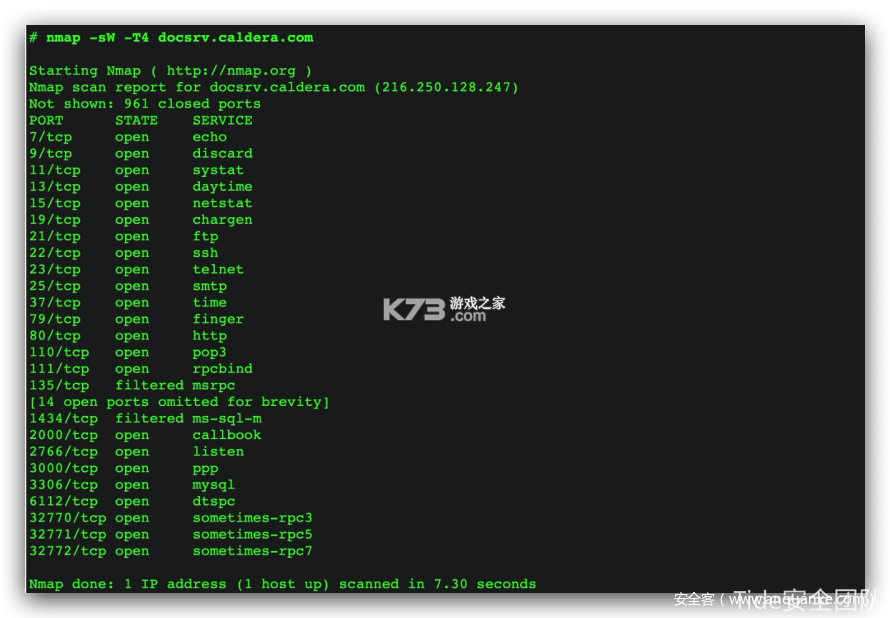The image size is (890, 618).
Task: Click the IP address 216.250.128.247
Action: point(446,87)
